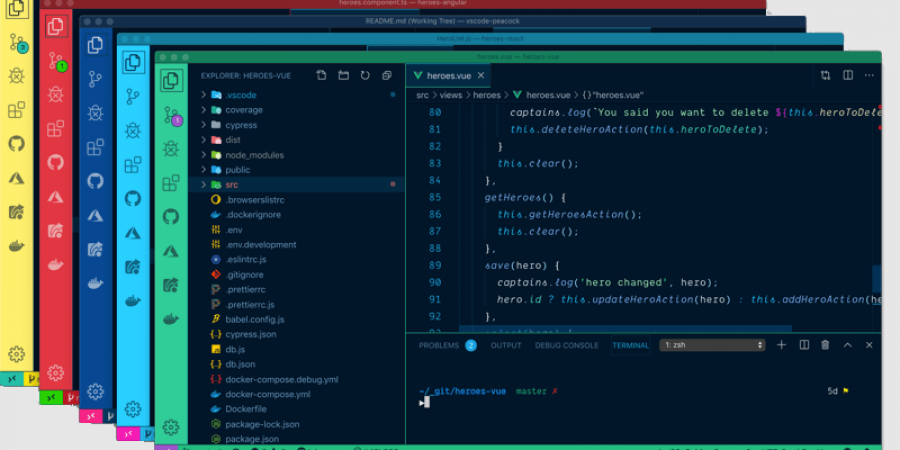Open Debug view in the green heroes-vue window

(171, 149)
